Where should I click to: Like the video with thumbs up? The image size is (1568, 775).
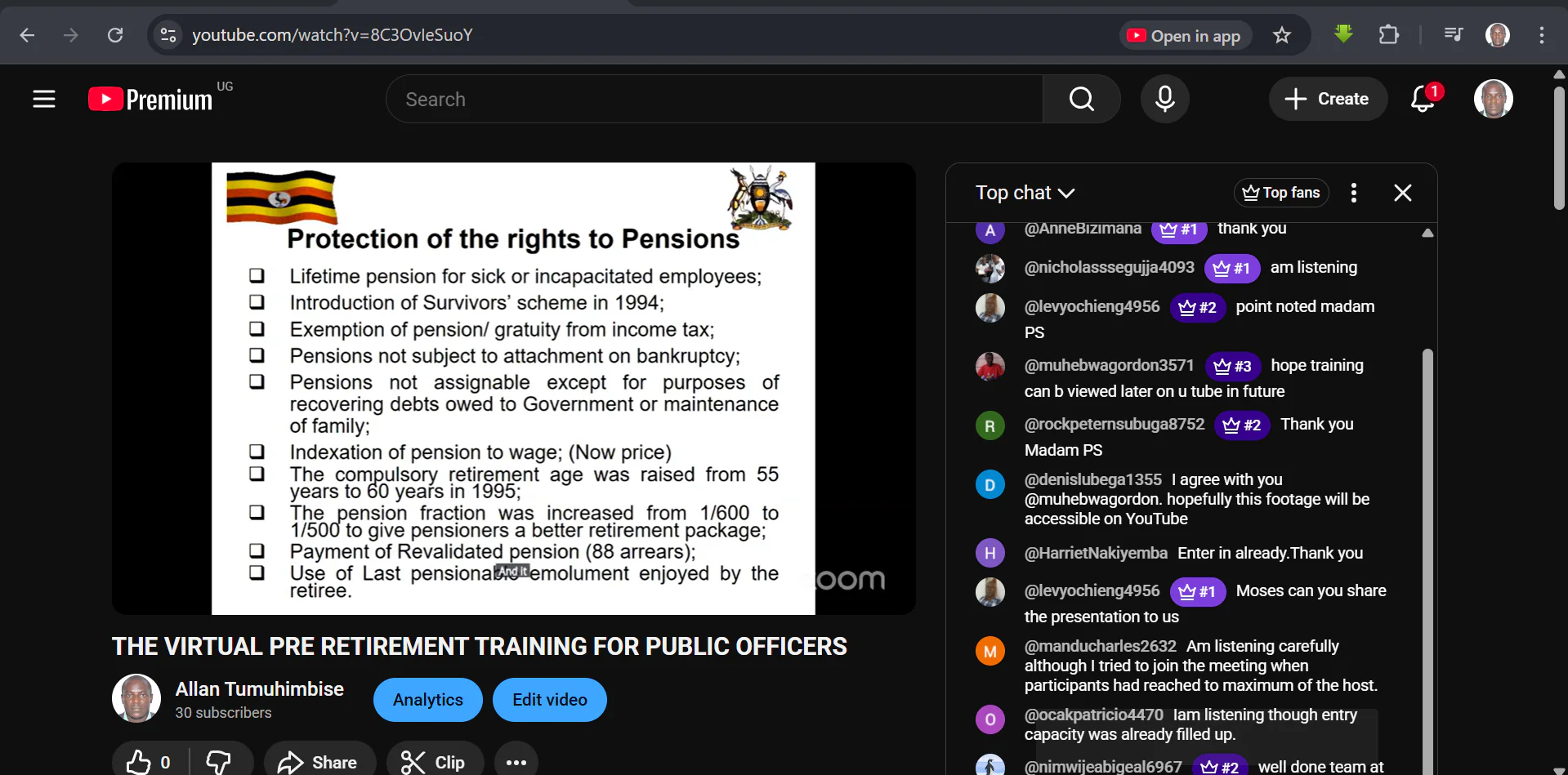pyautogui.click(x=140, y=762)
